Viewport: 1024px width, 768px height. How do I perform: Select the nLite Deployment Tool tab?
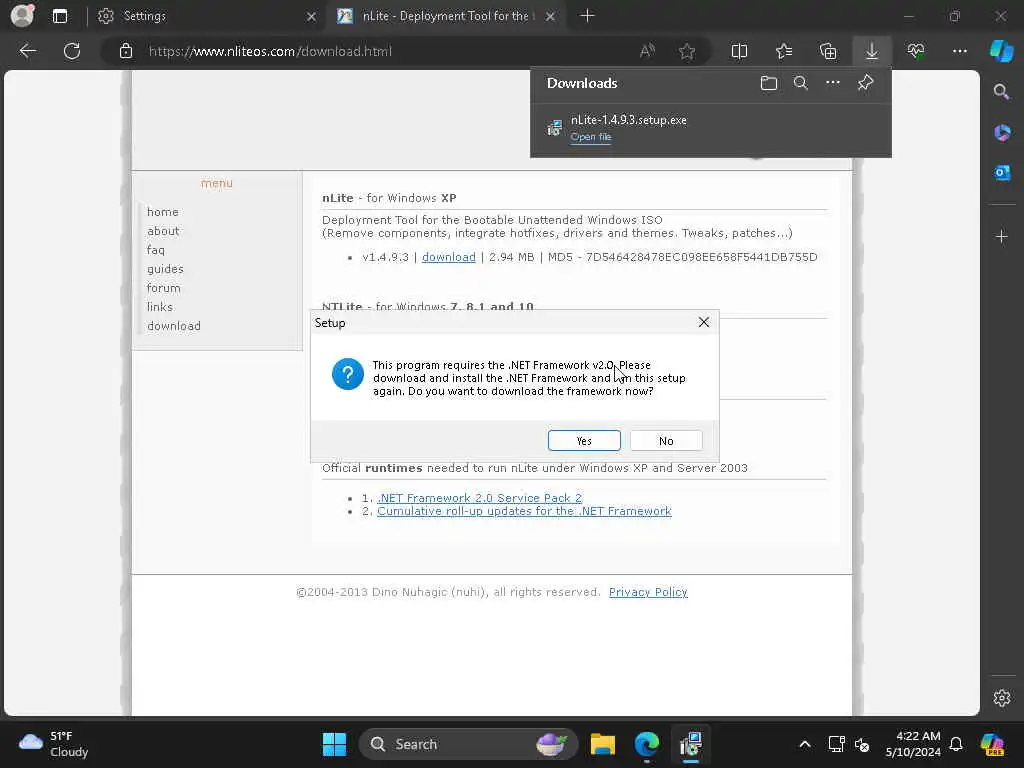click(x=446, y=16)
